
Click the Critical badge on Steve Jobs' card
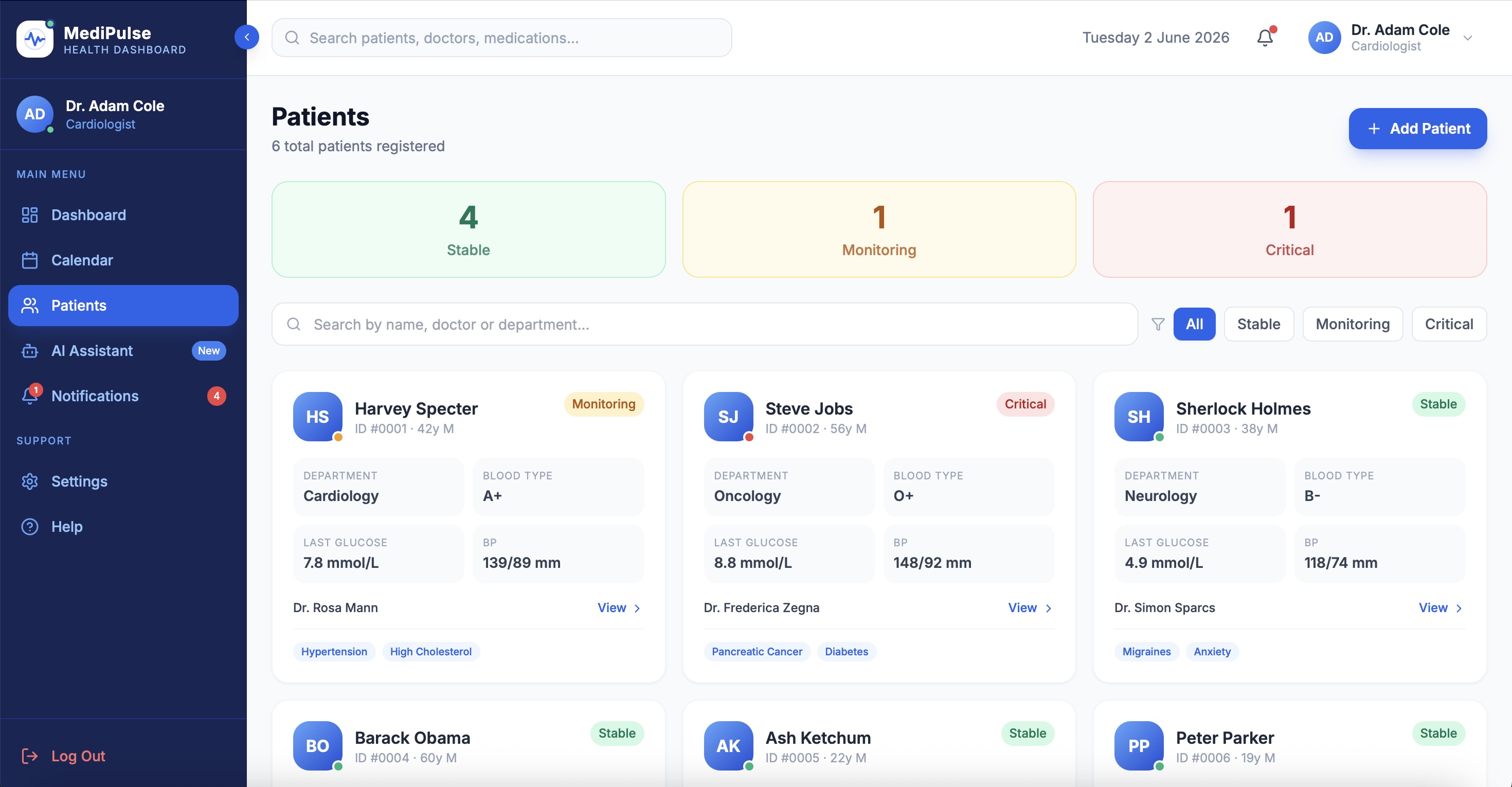click(1025, 404)
